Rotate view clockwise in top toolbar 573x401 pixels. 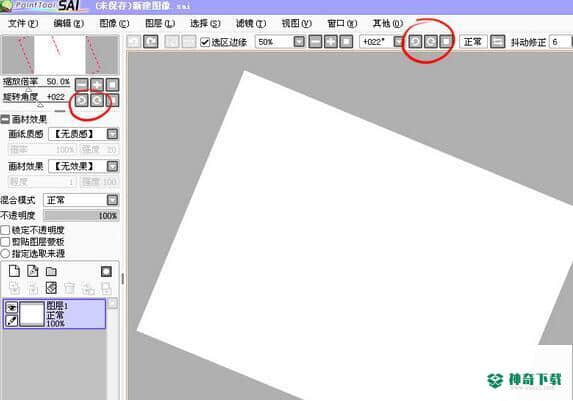[430, 42]
